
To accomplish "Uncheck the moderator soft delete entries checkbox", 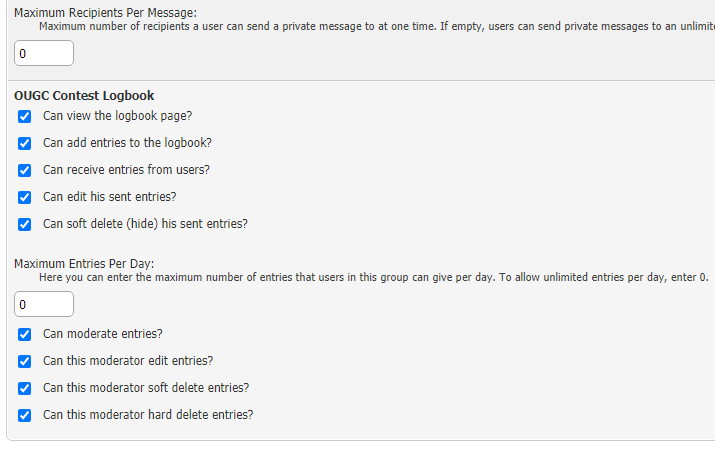I will tap(25, 388).
